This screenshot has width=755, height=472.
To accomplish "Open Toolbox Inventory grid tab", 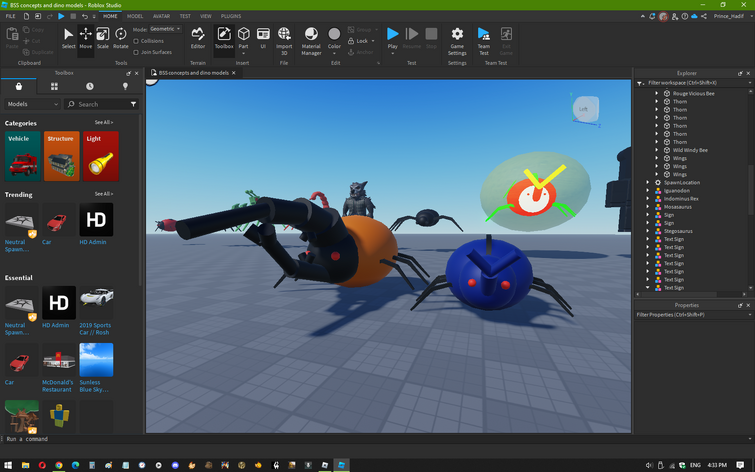I will coord(54,86).
